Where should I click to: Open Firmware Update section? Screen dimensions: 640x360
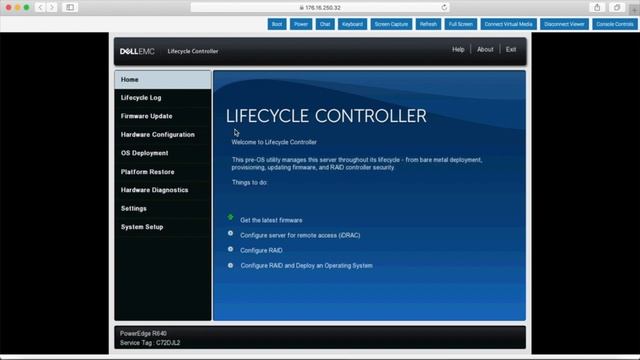(x=163, y=116)
